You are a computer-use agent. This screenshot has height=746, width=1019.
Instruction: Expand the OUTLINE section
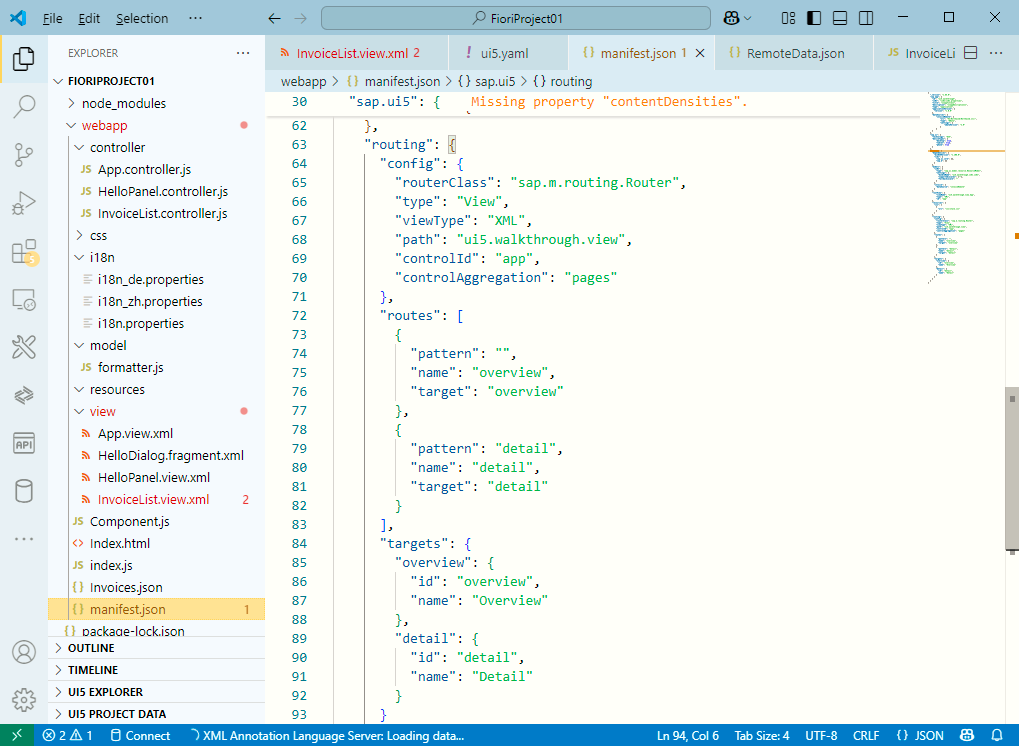pyautogui.click(x=157, y=648)
